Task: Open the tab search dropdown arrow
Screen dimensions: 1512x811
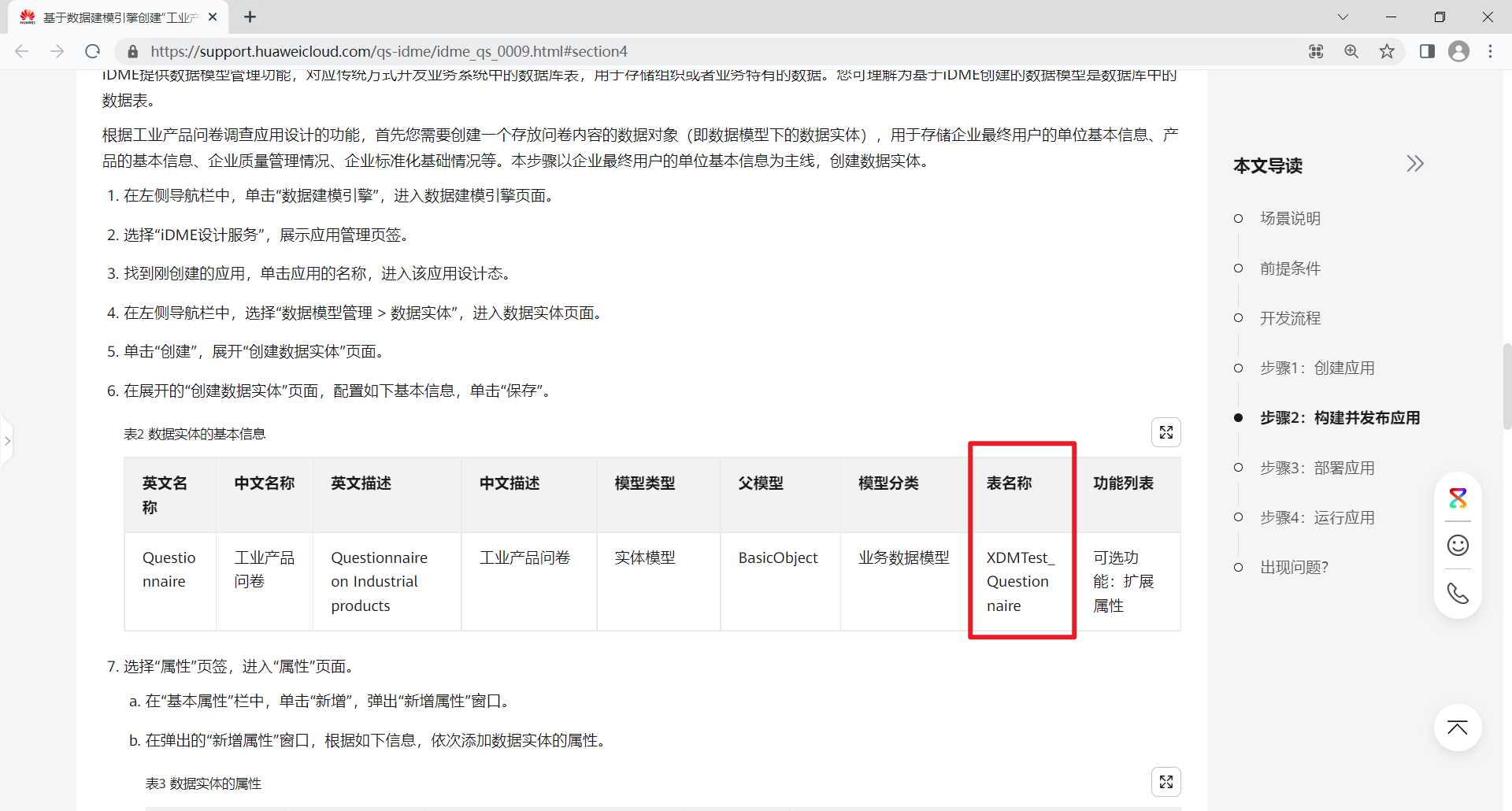Action: point(1343,17)
